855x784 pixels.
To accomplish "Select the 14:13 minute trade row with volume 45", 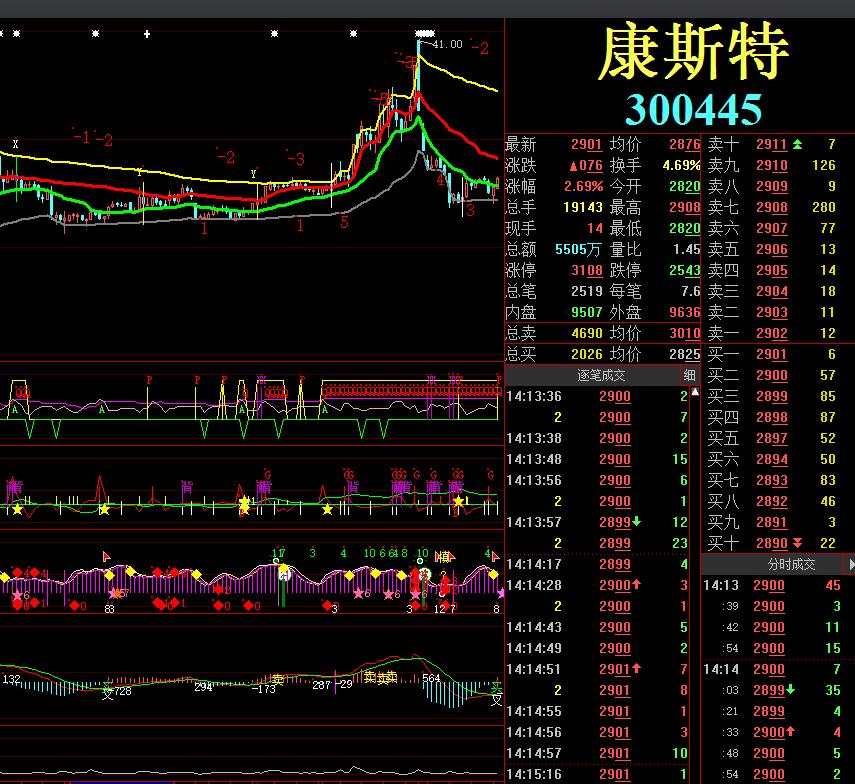I will [x=772, y=586].
